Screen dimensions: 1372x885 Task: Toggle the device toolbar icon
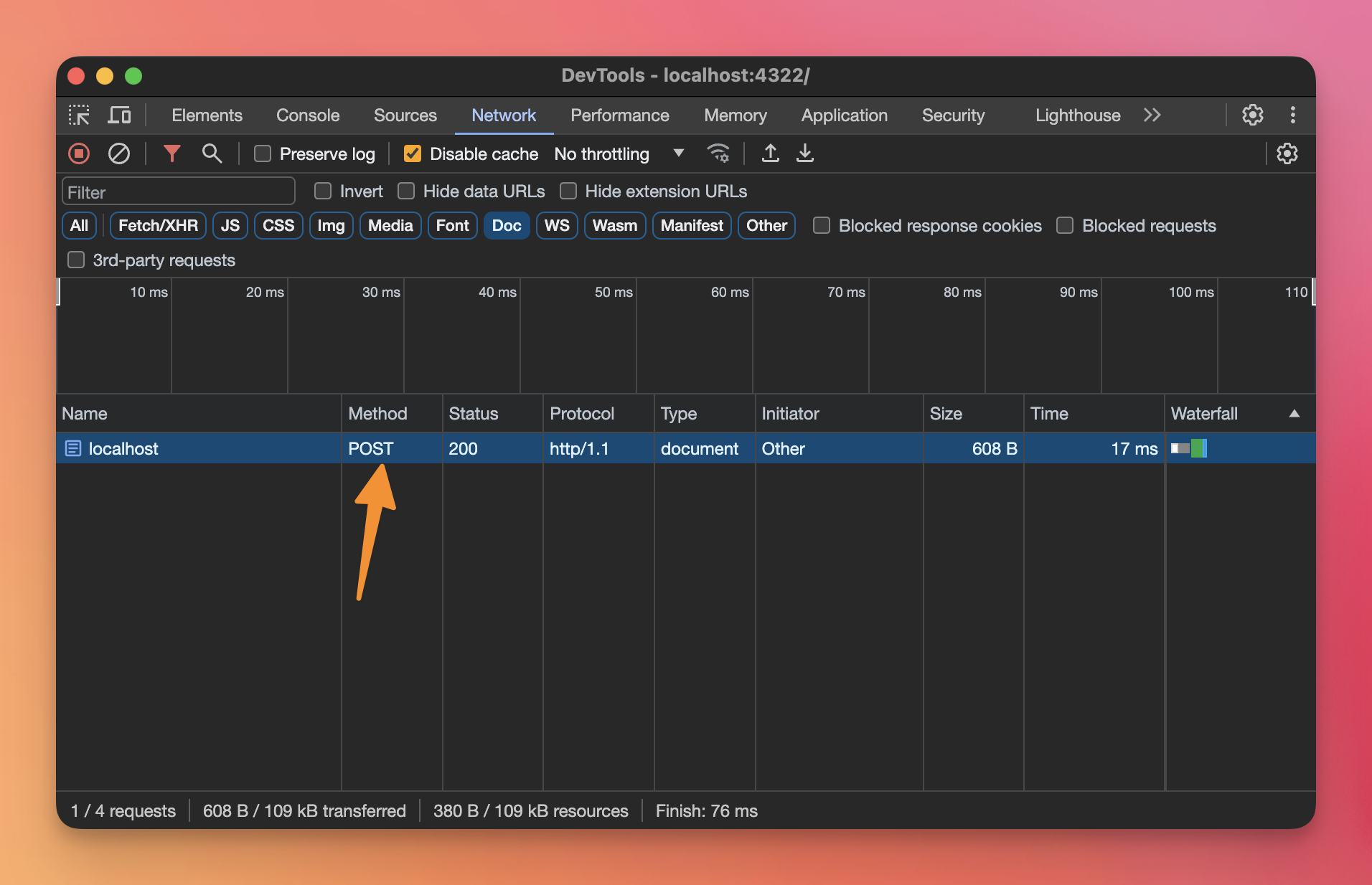[119, 115]
